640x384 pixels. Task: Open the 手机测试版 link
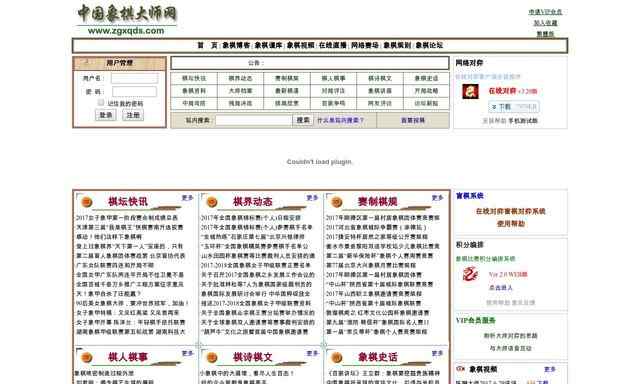523,121
